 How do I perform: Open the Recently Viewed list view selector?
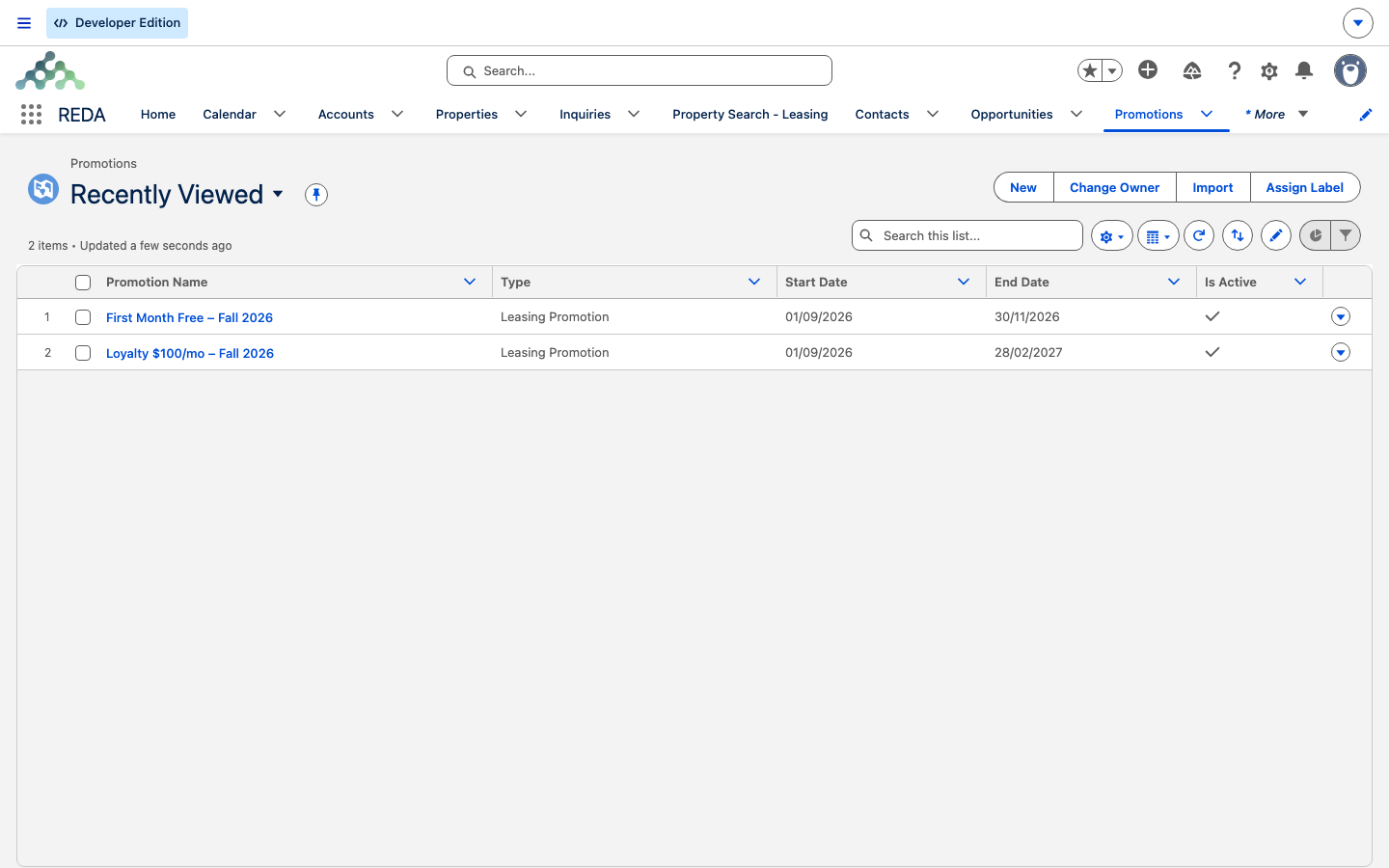(278, 194)
